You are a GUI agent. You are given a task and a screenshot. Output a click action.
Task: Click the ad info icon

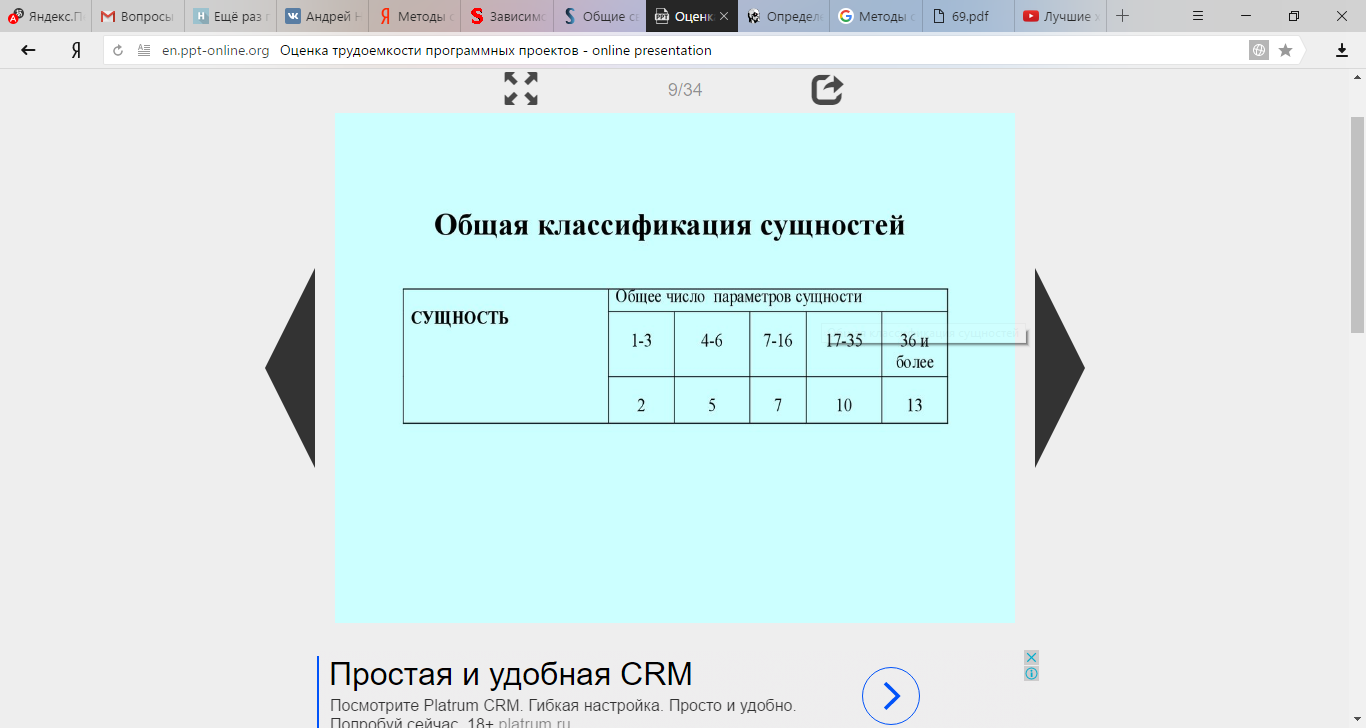click(x=1031, y=673)
